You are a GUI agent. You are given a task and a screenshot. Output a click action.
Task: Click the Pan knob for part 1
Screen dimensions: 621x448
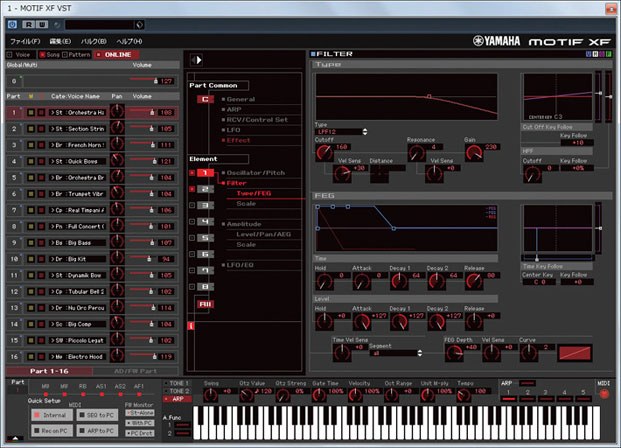point(117,112)
